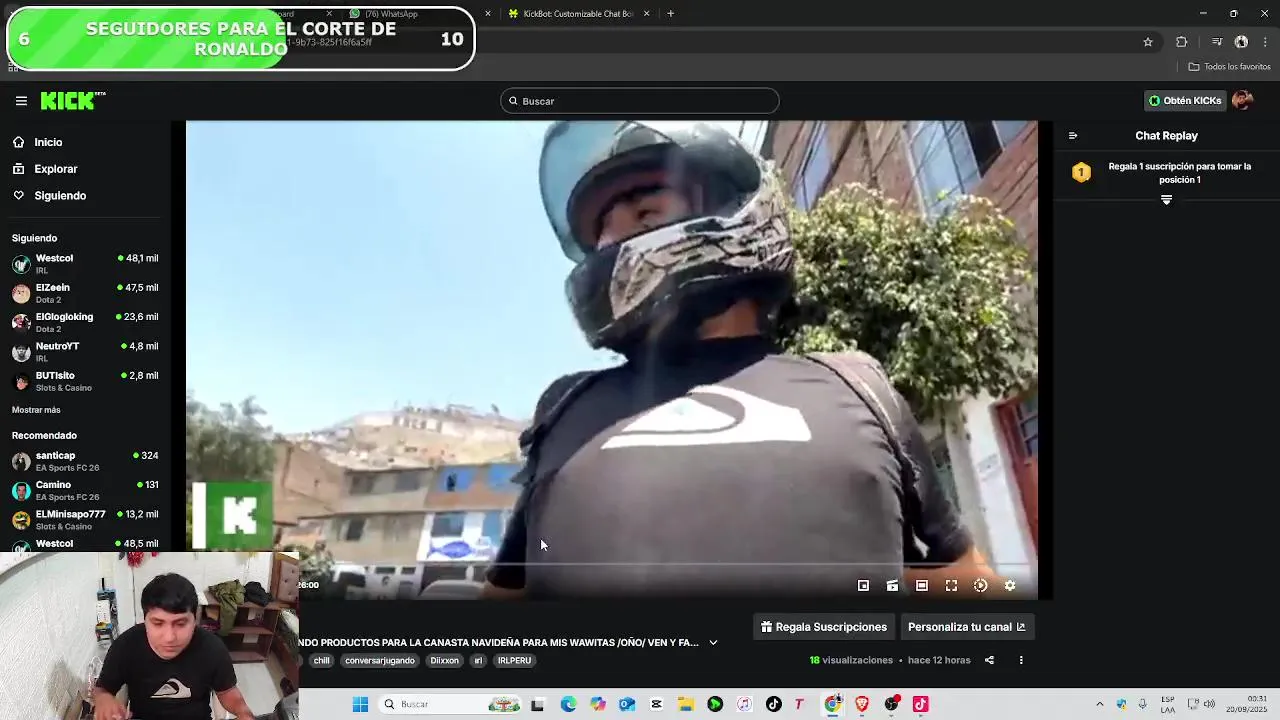Open Microsoft Edge from taskbar
This screenshot has width=1280, height=720.
tap(568, 704)
